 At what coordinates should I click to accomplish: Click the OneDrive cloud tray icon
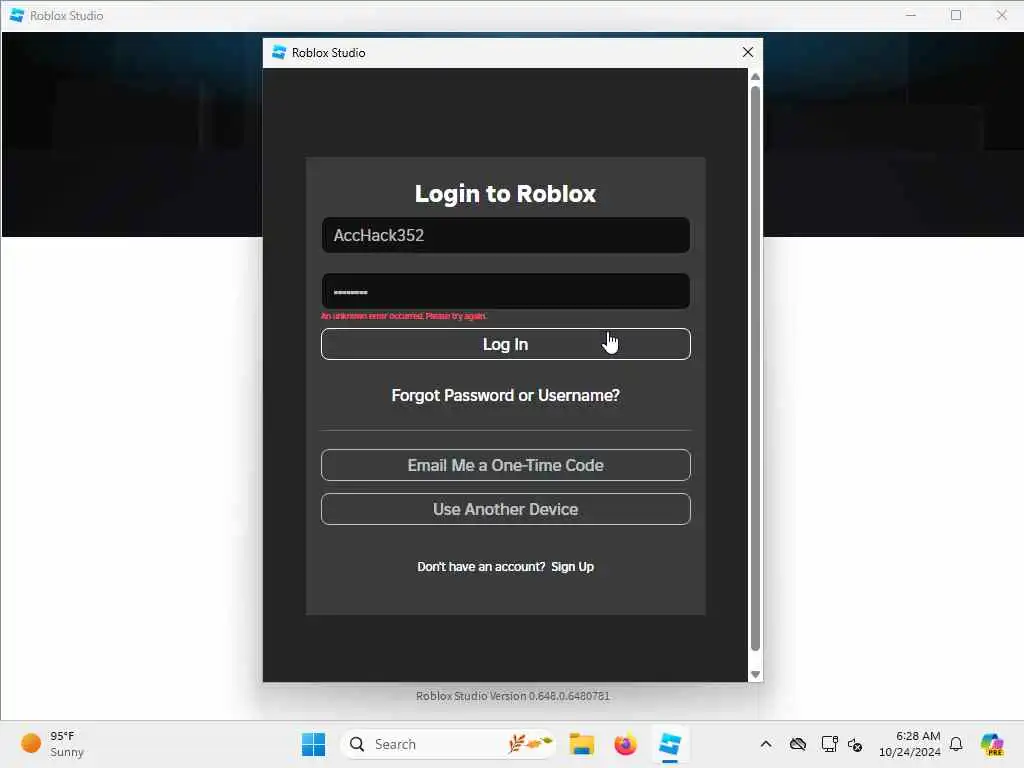click(797, 744)
